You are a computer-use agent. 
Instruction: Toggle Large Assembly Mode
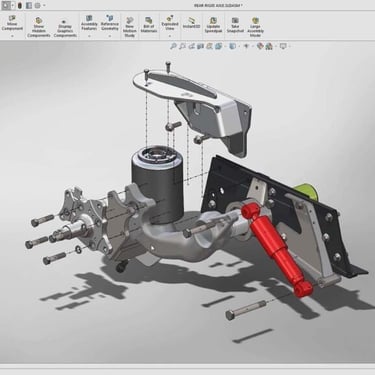(255, 27)
